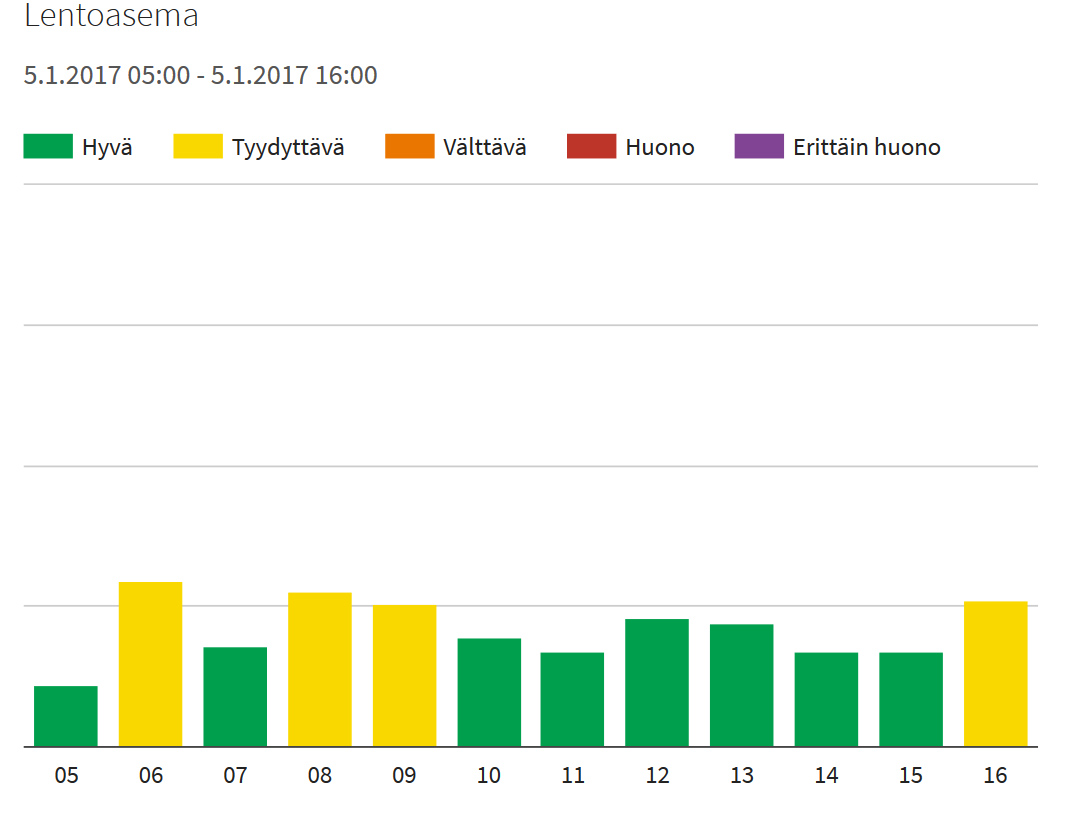The width and height of the screenshot is (1070, 832).
Task: Click the purple Erittäin huono legend swatch
Action: pos(759,147)
